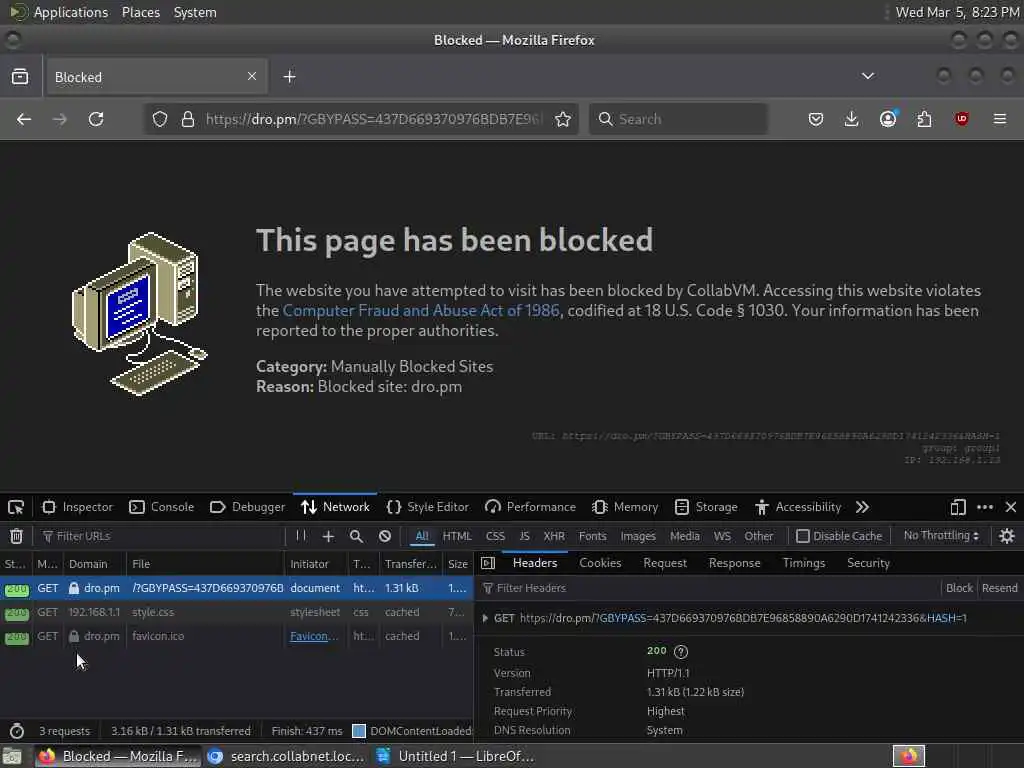Expand the GET request URL details
Viewport: 1024px width, 768px height.
[485, 618]
